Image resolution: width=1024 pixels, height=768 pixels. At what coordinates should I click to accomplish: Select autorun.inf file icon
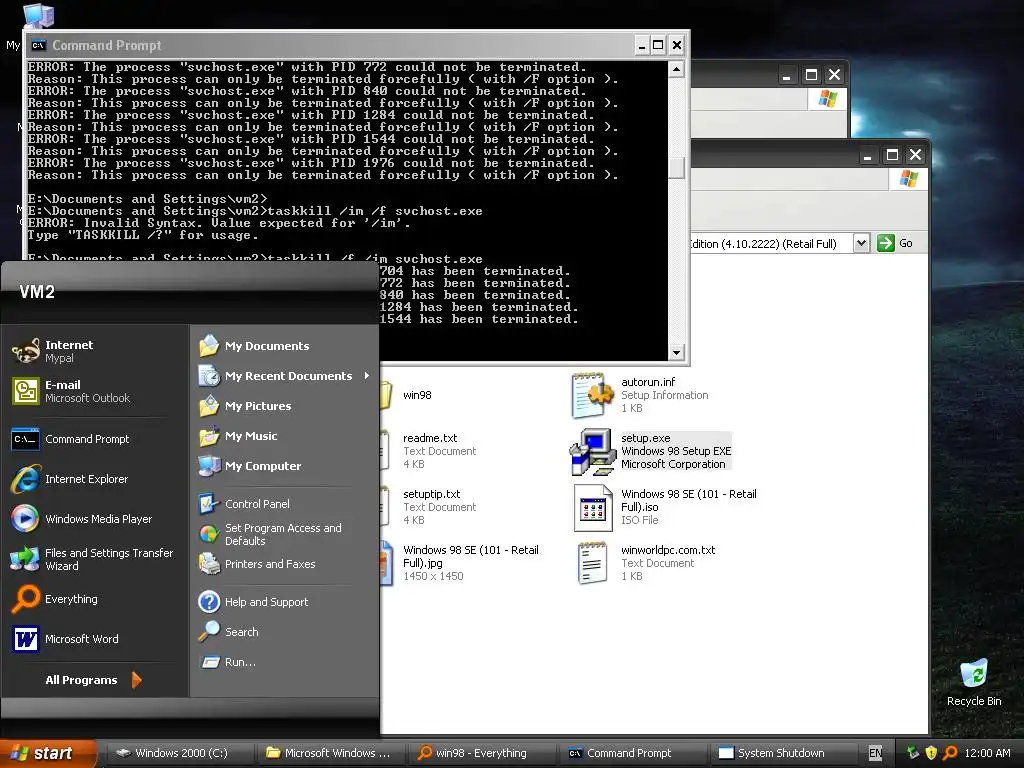(592, 395)
